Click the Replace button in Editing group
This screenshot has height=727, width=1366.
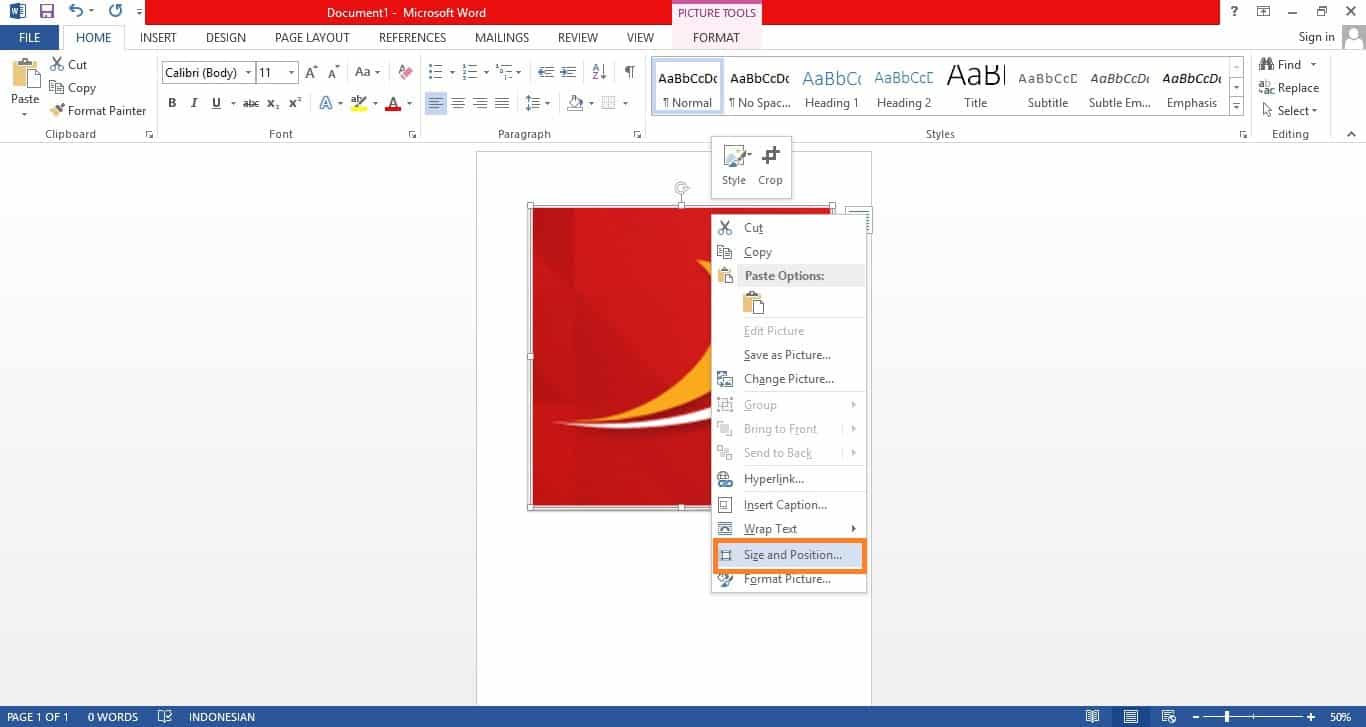1289,88
